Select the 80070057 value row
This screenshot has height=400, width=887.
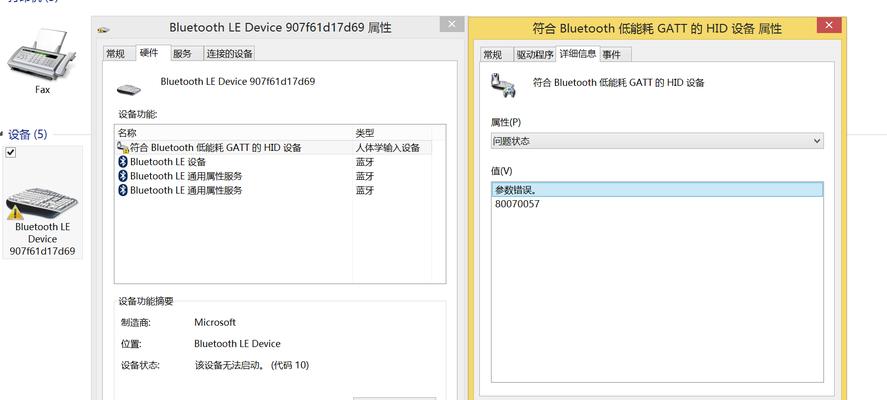click(657, 204)
